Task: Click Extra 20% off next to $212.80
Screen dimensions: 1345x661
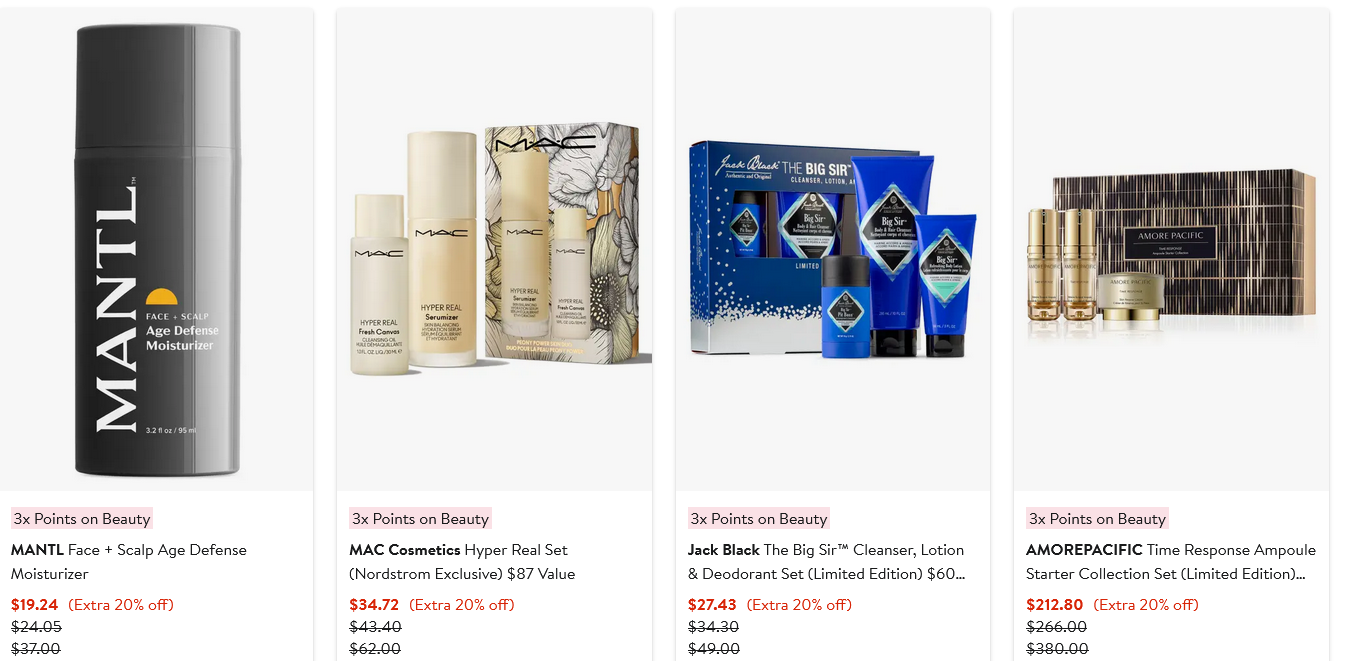Action: click(1146, 605)
